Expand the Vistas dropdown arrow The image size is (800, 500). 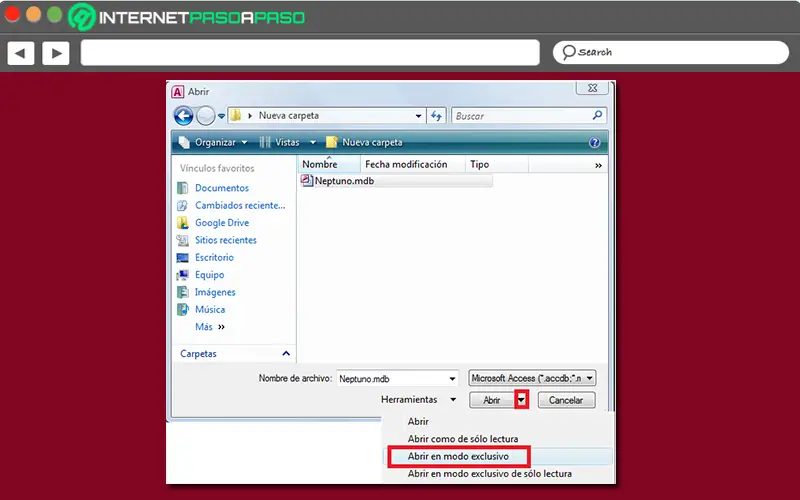click(313, 142)
